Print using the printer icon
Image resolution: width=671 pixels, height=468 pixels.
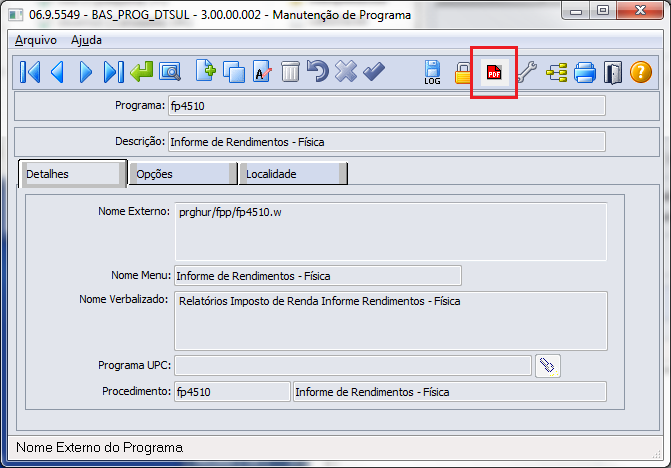(x=585, y=72)
